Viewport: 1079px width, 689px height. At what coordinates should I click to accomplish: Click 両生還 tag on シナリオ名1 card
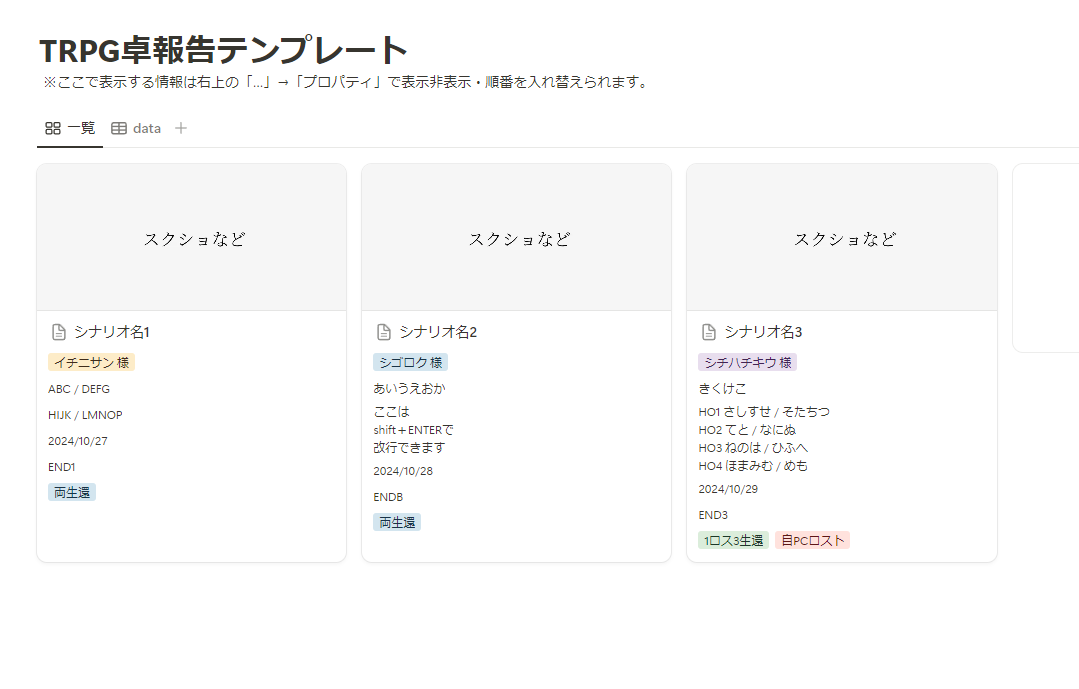click(72, 492)
